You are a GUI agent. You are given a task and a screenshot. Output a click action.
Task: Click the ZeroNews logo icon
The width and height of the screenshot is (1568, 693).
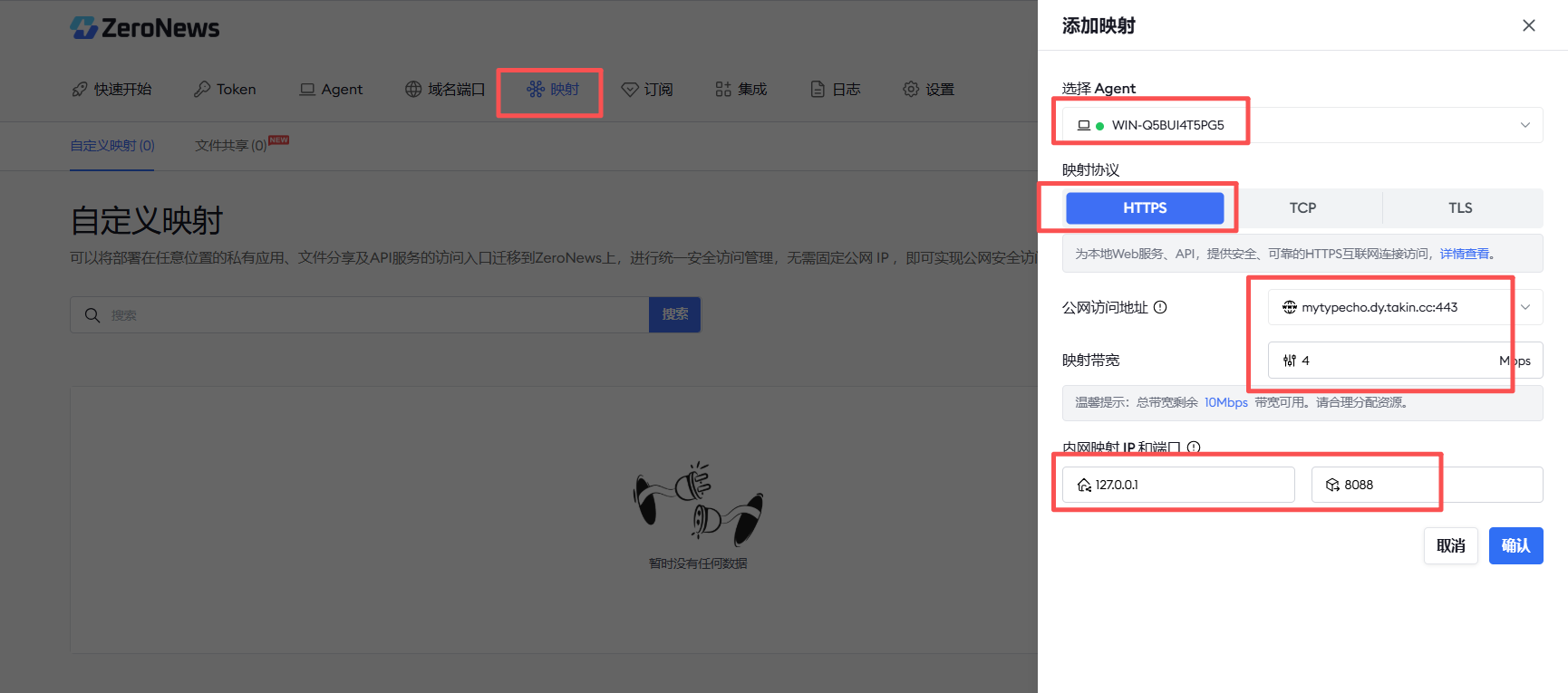point(83,28)
